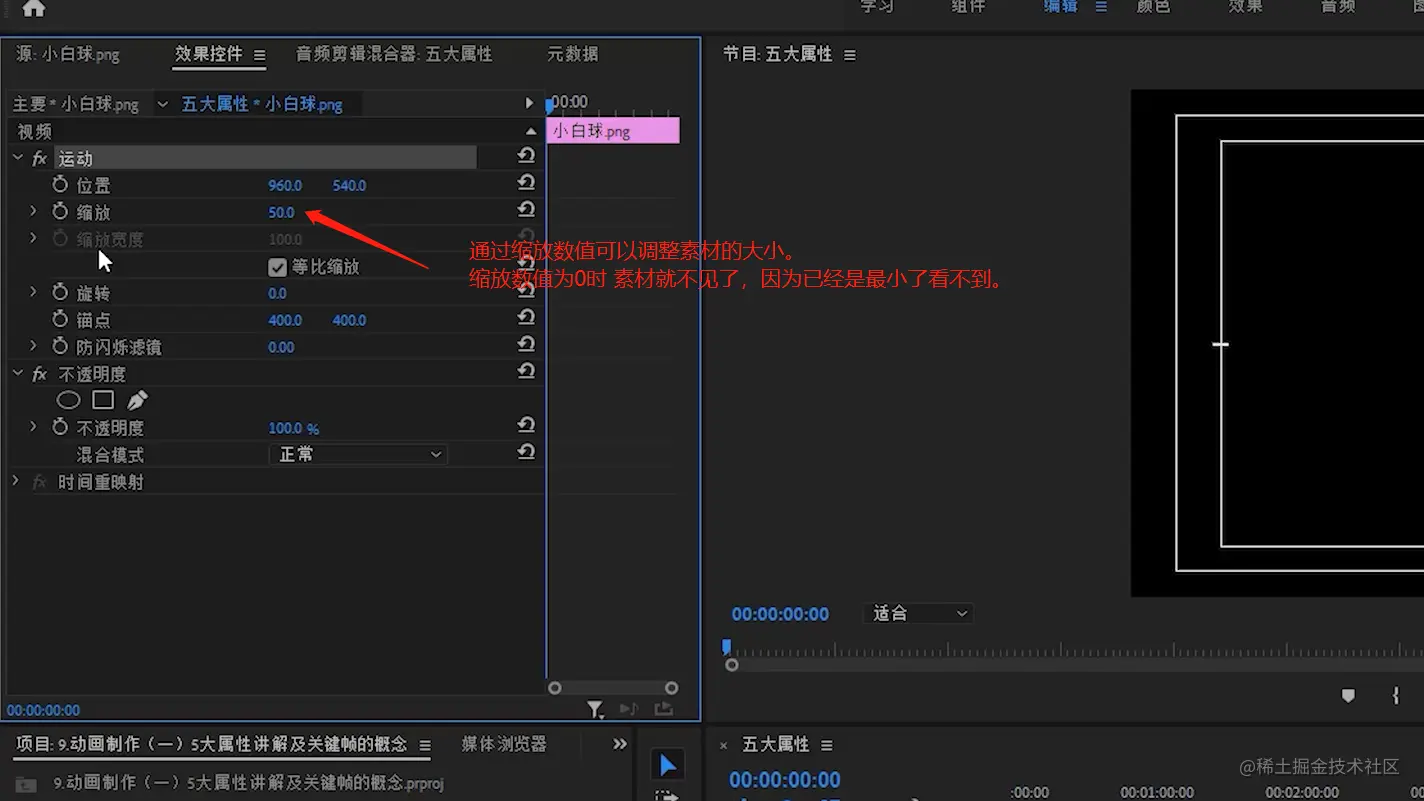Click the timeline panel timecode 00:00:00:00
Image resolution: width=1424 pixels, height=801 pixels.
(x=785, y=780)
